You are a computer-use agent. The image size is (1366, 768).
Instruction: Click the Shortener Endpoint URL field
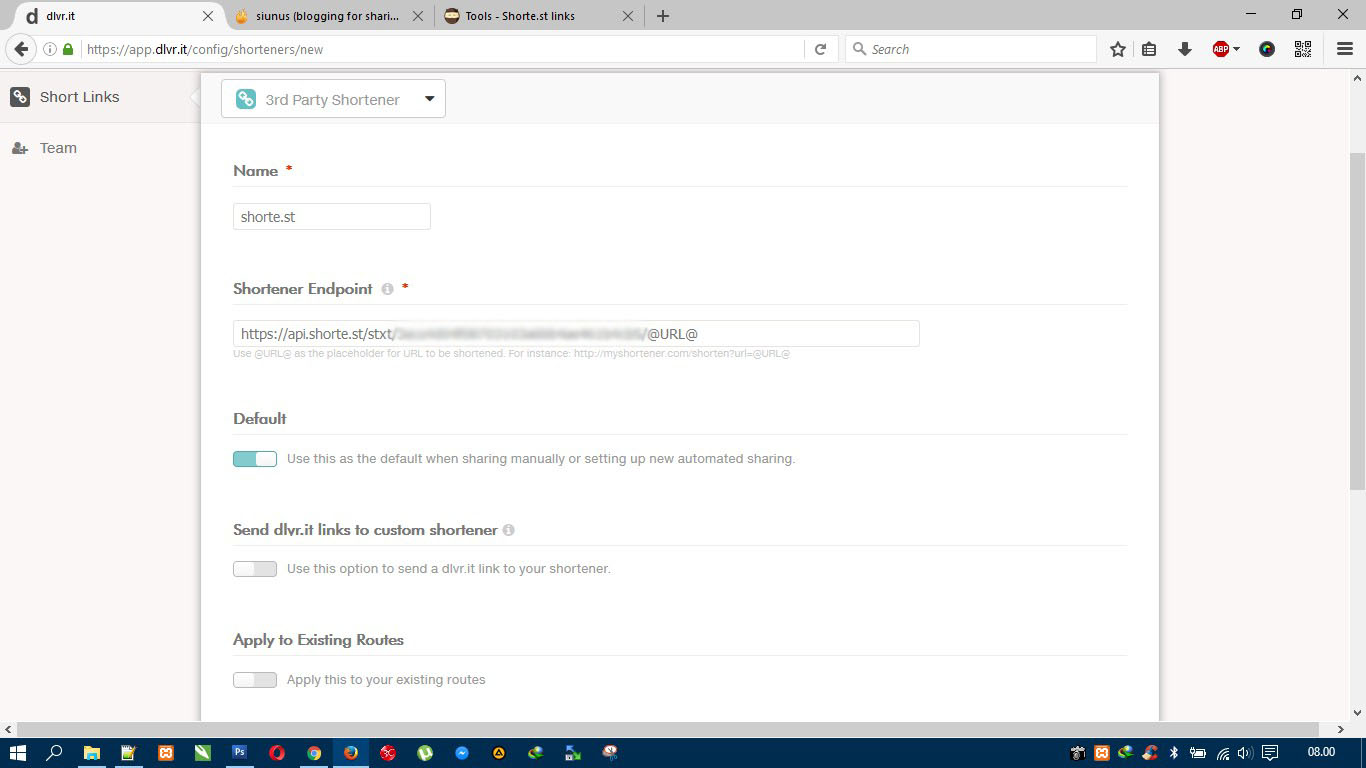click(x=576, y=334)
